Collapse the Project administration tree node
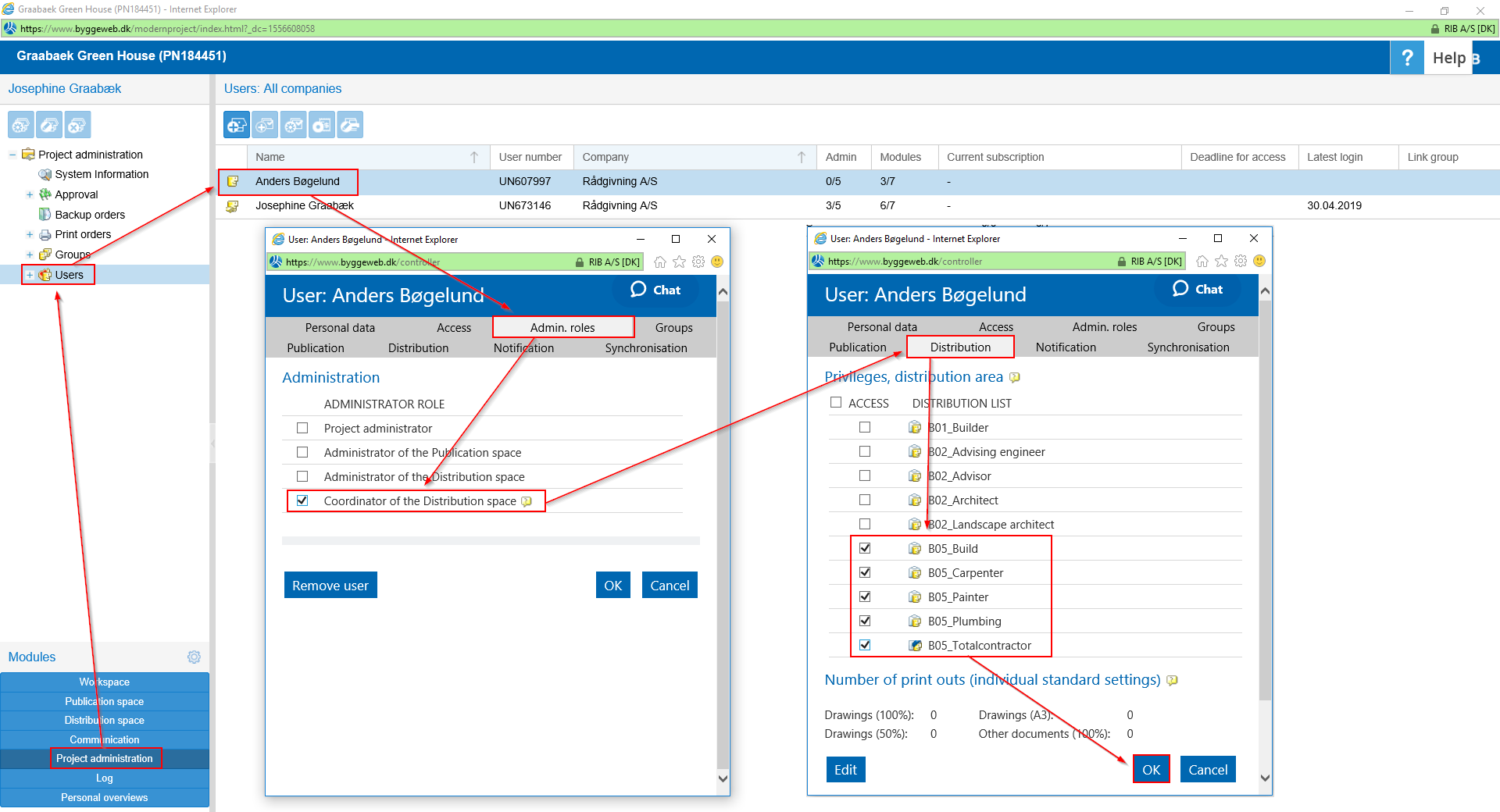This screenshot has width=1500, height=812. (12, 155)
